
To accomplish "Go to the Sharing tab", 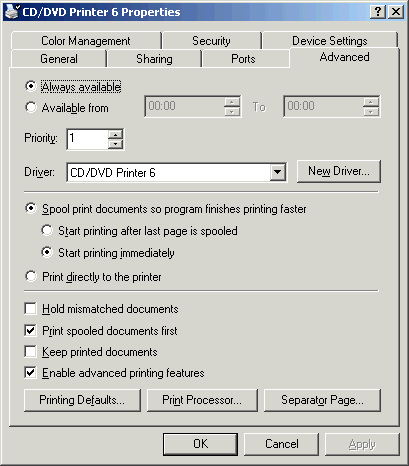I will tap(154, 59).
